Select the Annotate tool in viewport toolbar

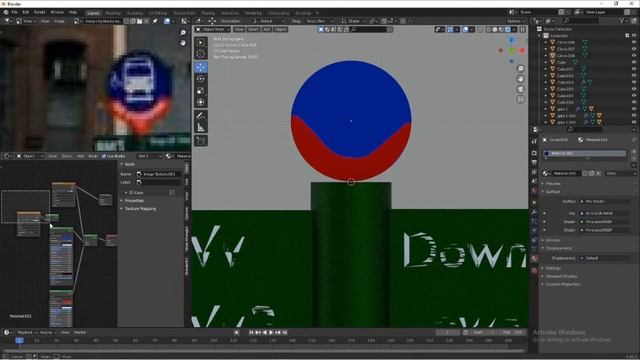click(201, 116)
